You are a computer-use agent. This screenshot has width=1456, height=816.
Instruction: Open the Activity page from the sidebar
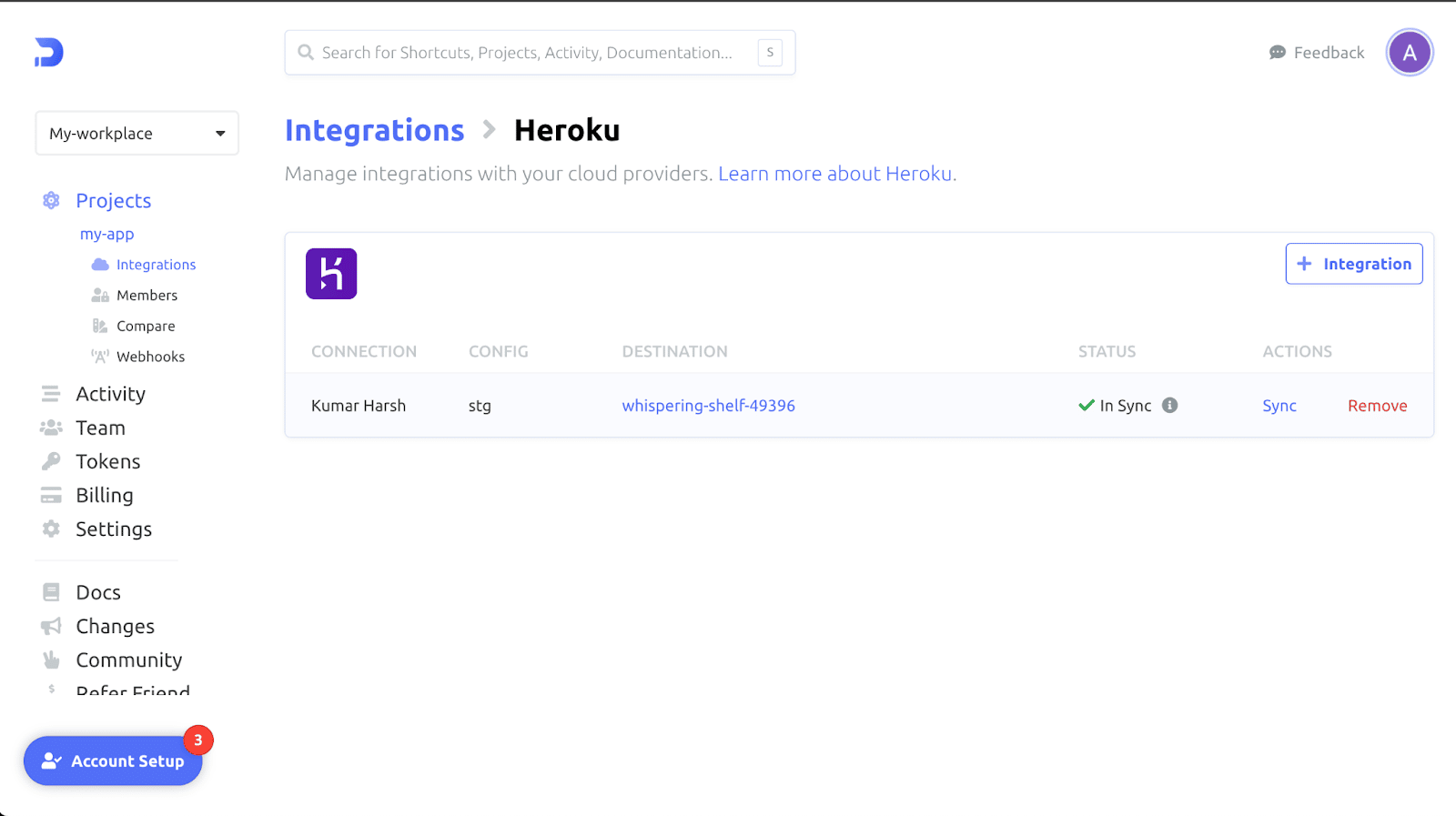110,394
